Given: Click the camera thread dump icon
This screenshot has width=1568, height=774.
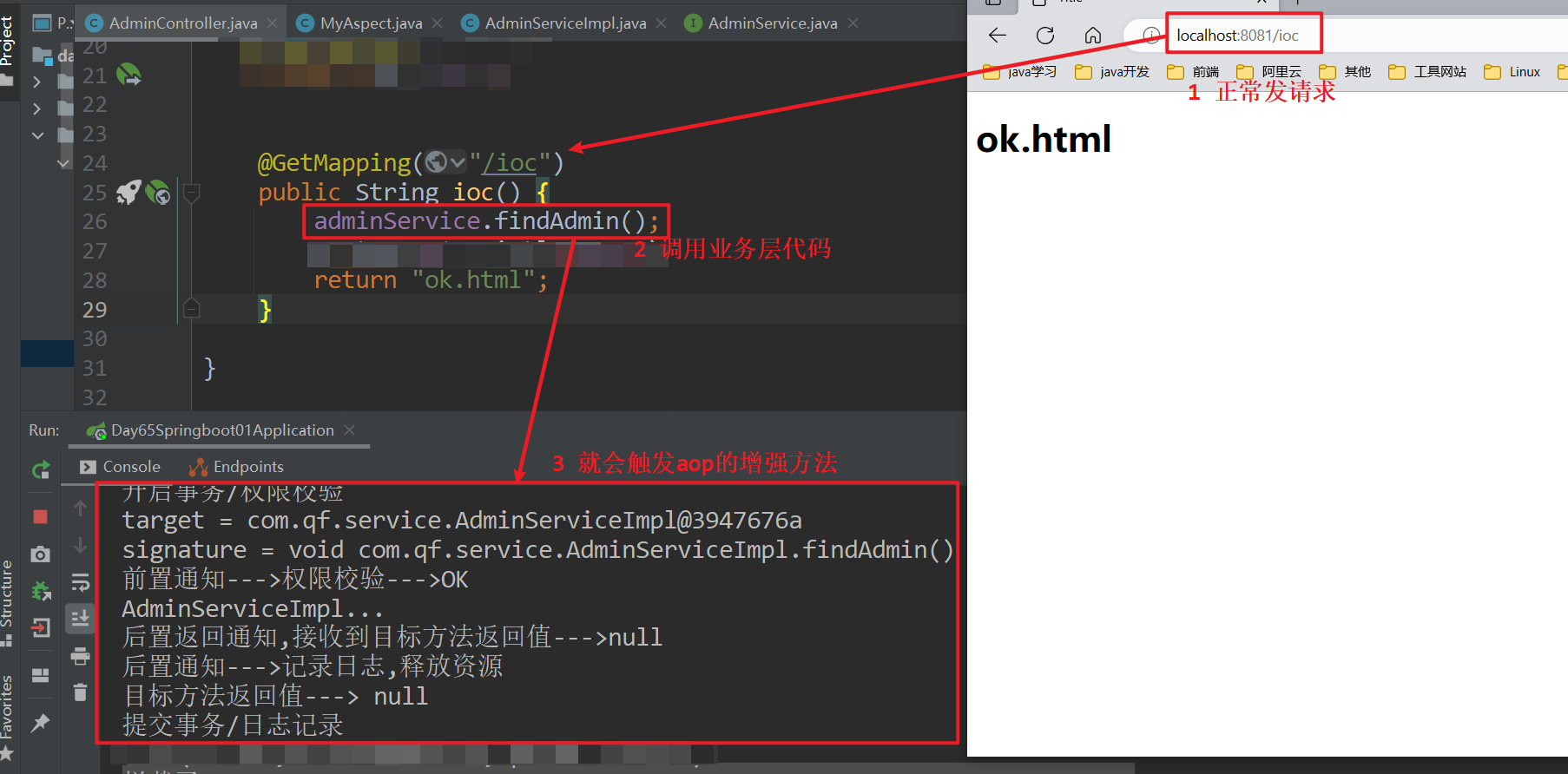Looking at the screenshot, I should click(40, 554).
